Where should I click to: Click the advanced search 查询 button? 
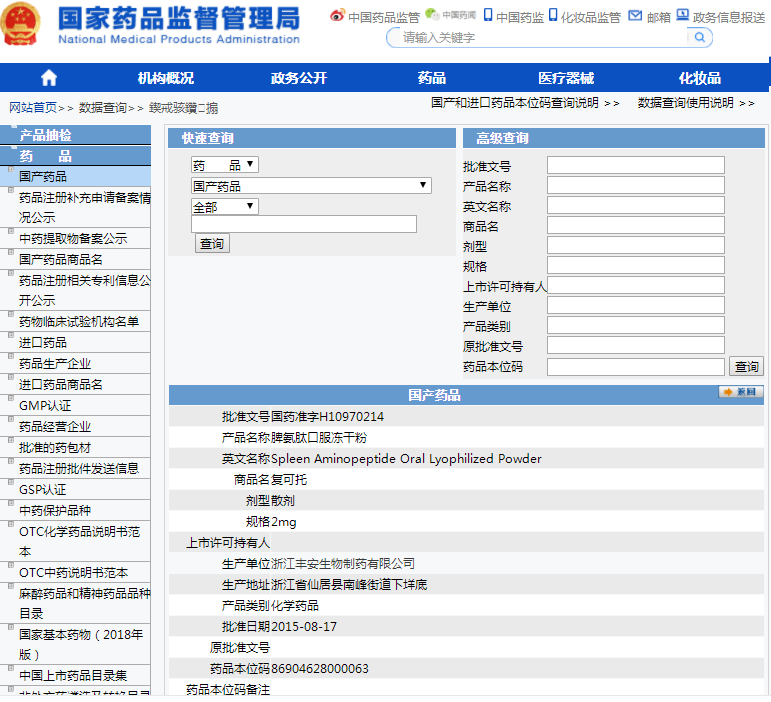click(x=746, y=366)
